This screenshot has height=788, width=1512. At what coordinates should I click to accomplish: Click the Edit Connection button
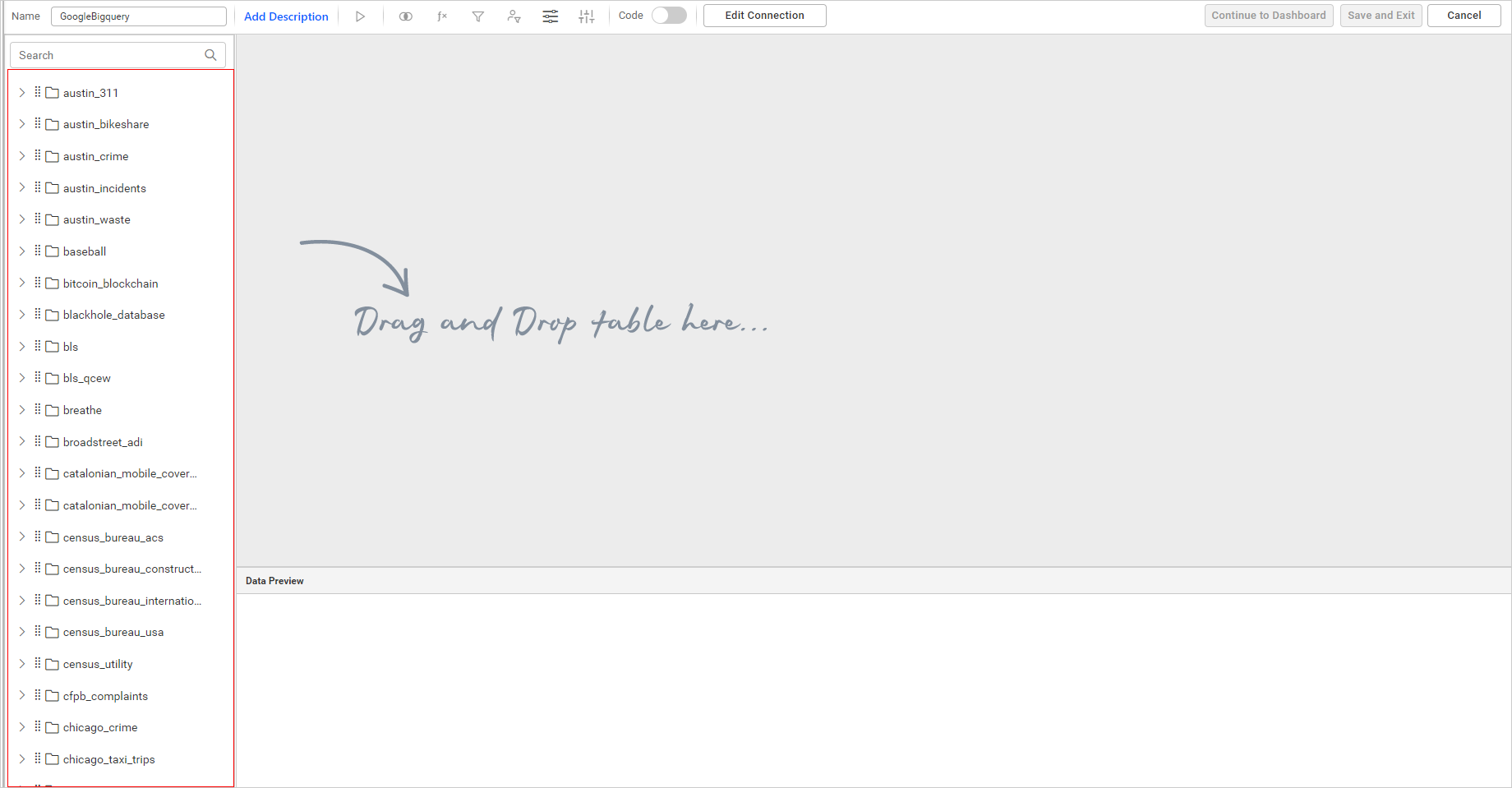pyautogui.click(x=764, y=16)
